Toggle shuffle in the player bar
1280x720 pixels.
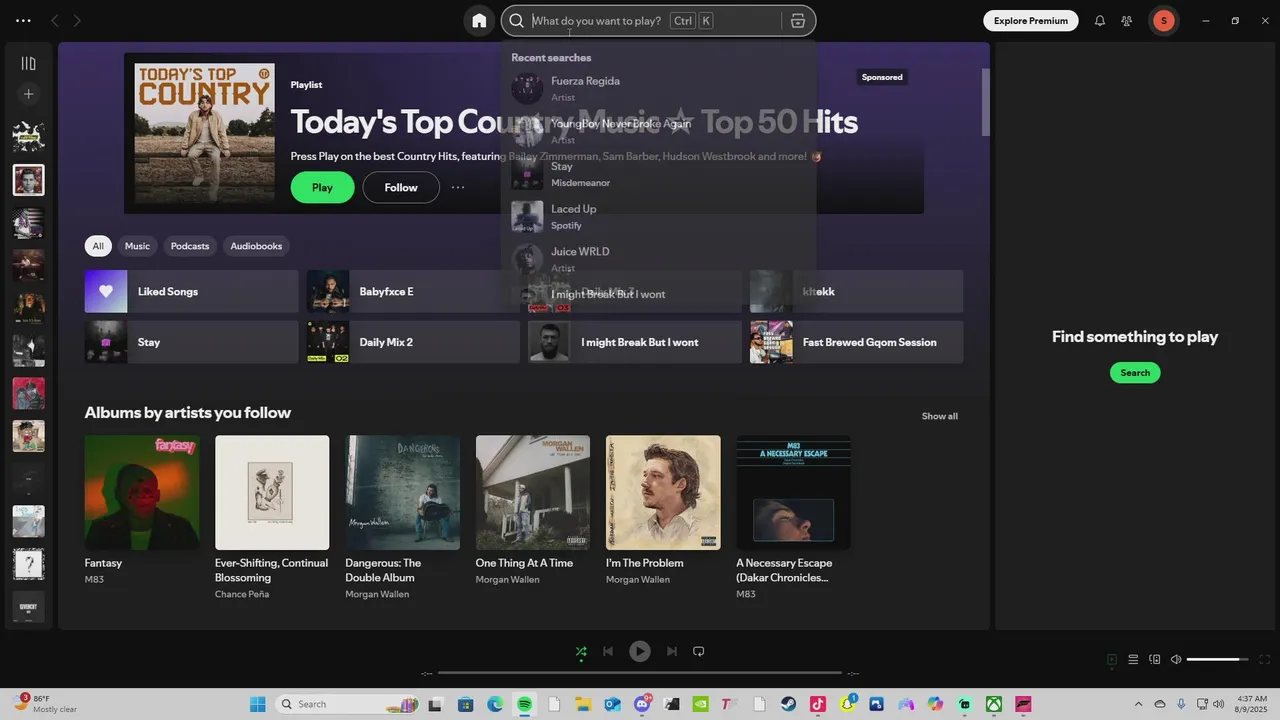coord(581,652)
